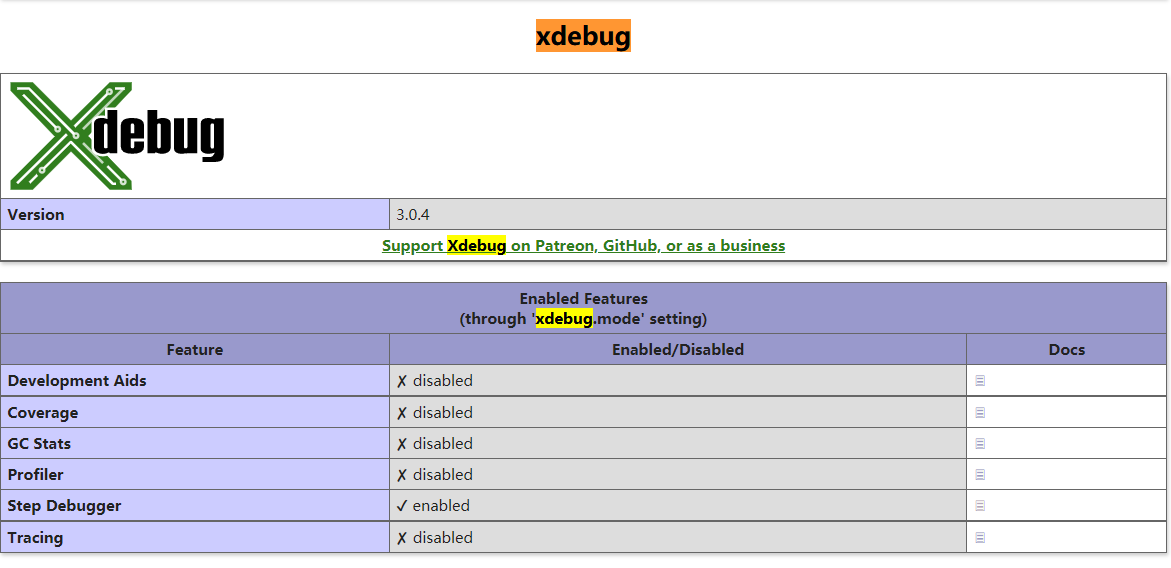1171x568 pixels.
Task: Click the enabled status for Step Debugger
Action: [433, 506]
